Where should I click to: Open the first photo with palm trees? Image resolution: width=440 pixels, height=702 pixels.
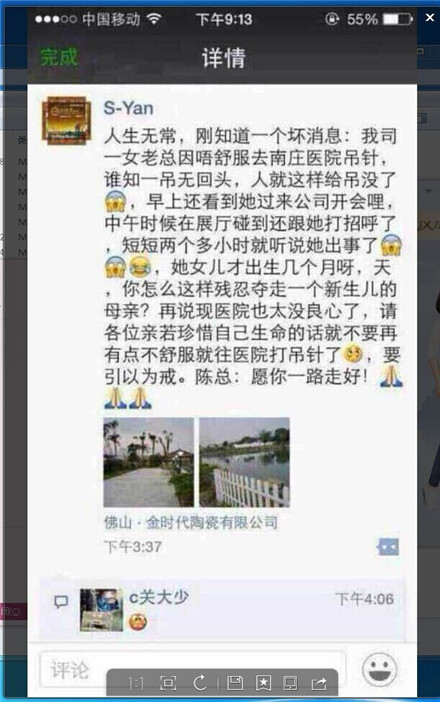[x=149, y=462]
